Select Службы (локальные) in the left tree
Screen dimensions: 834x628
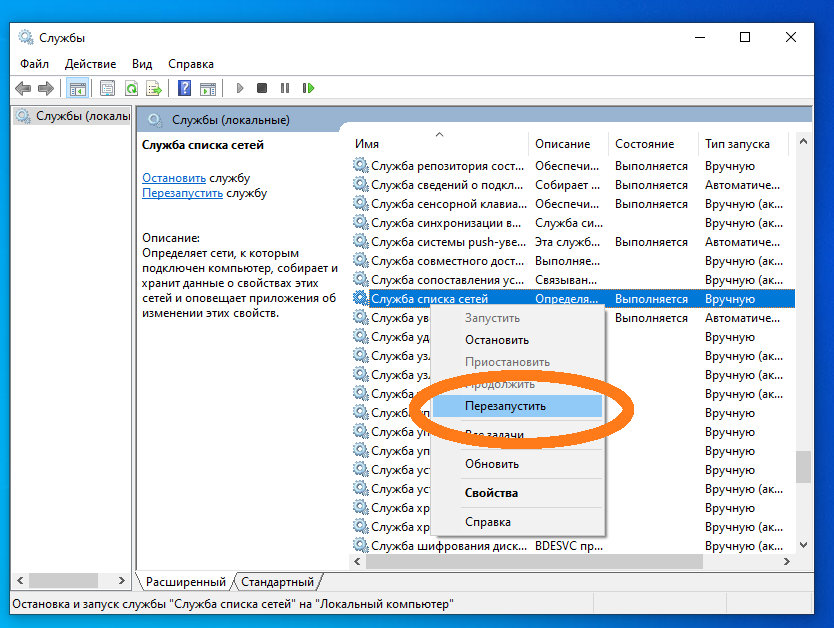point(82,116)
